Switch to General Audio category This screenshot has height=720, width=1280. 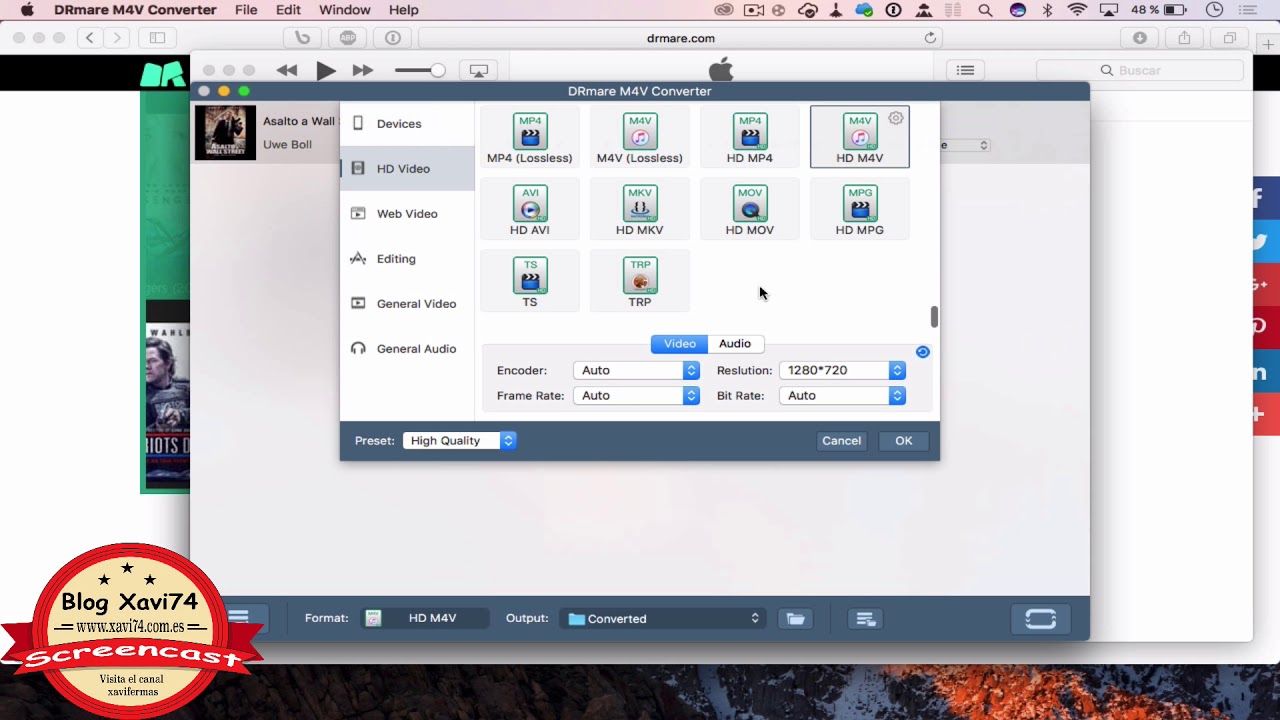(407, 349)
